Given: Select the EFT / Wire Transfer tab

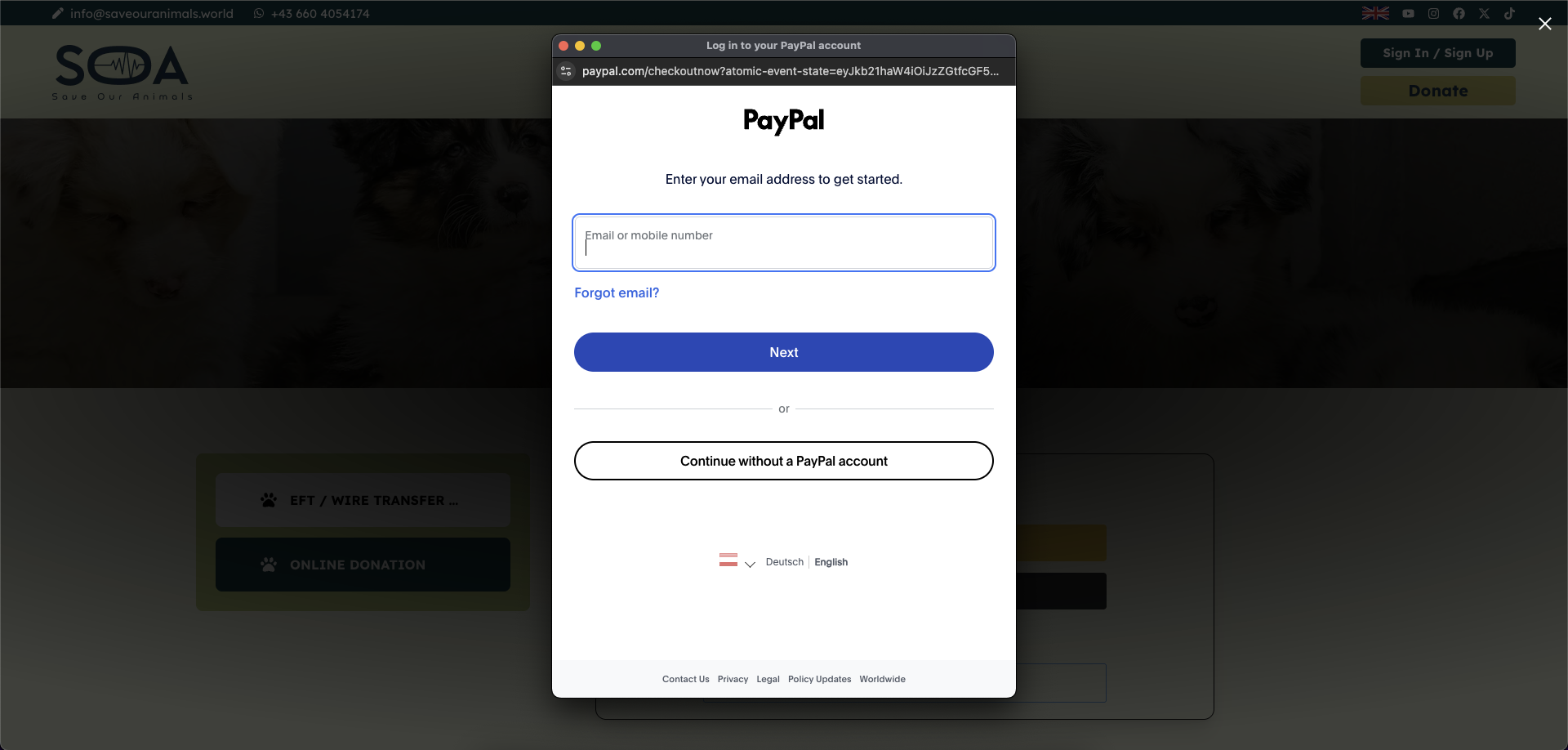Looking at the screenshot, I should tap(363, 500).
